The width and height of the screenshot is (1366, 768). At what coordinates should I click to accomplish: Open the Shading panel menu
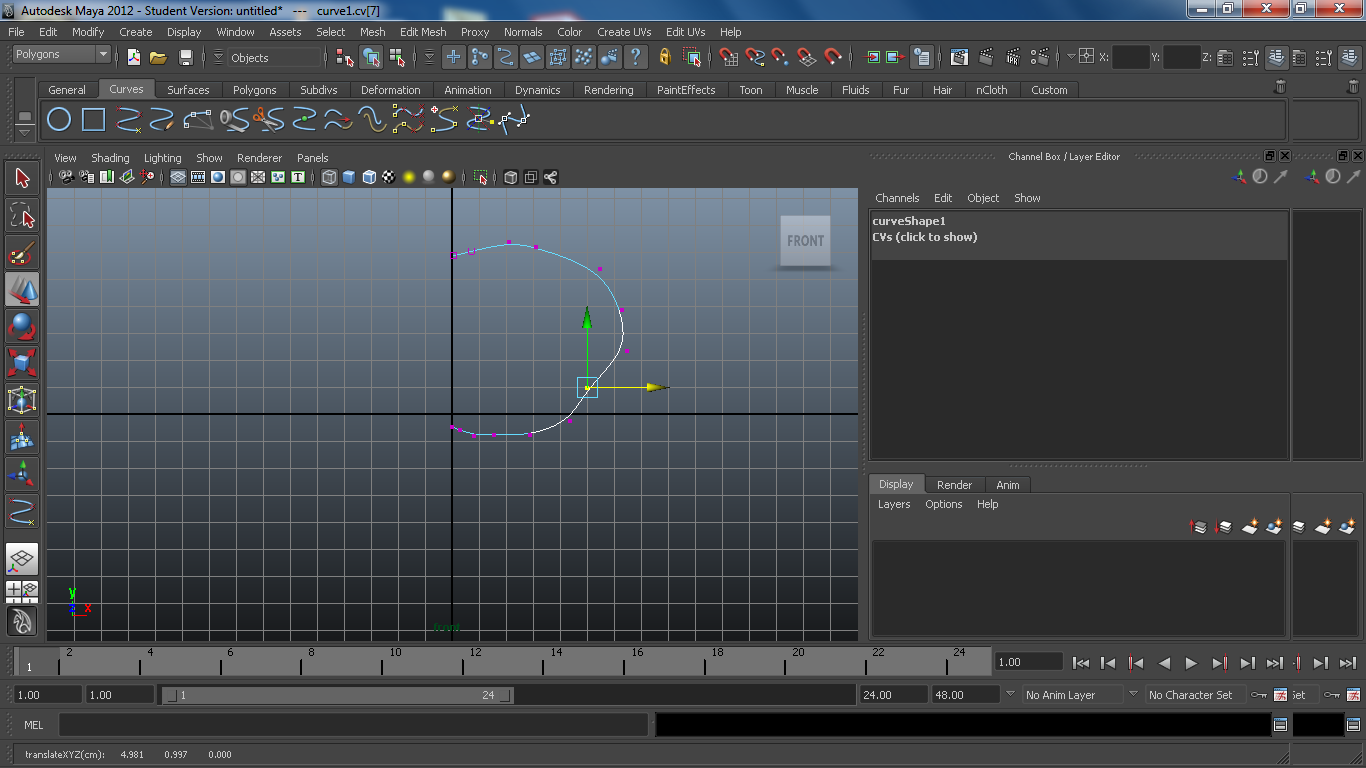[x=110, y=158]
